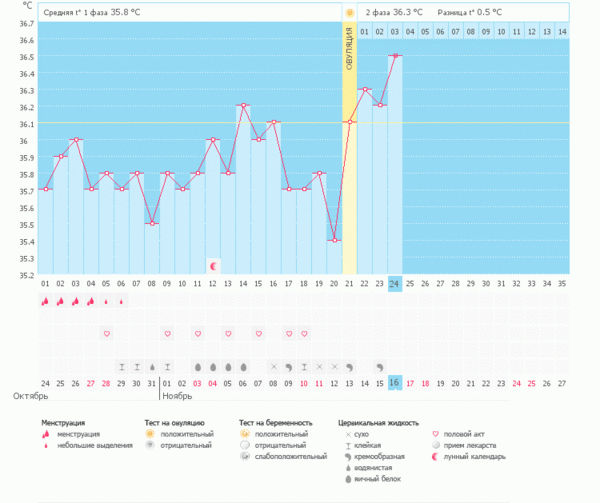Click the positive ovulation test legend icon
This screenshot has height=503, width=600.
pos(150,434)
